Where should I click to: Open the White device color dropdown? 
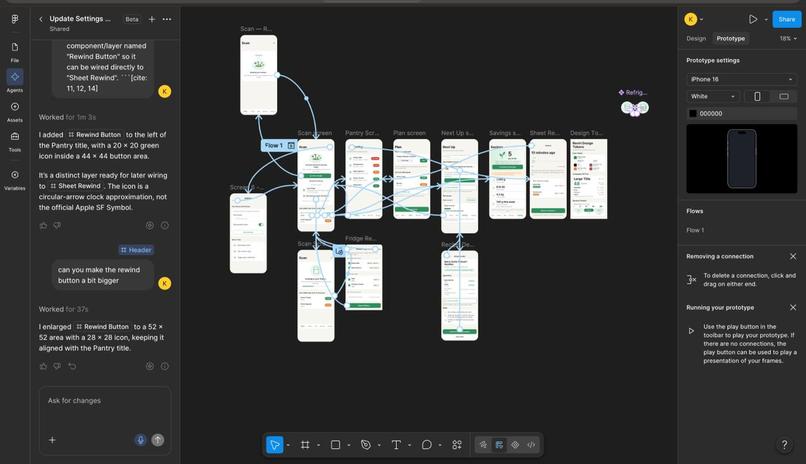(713, 96)
